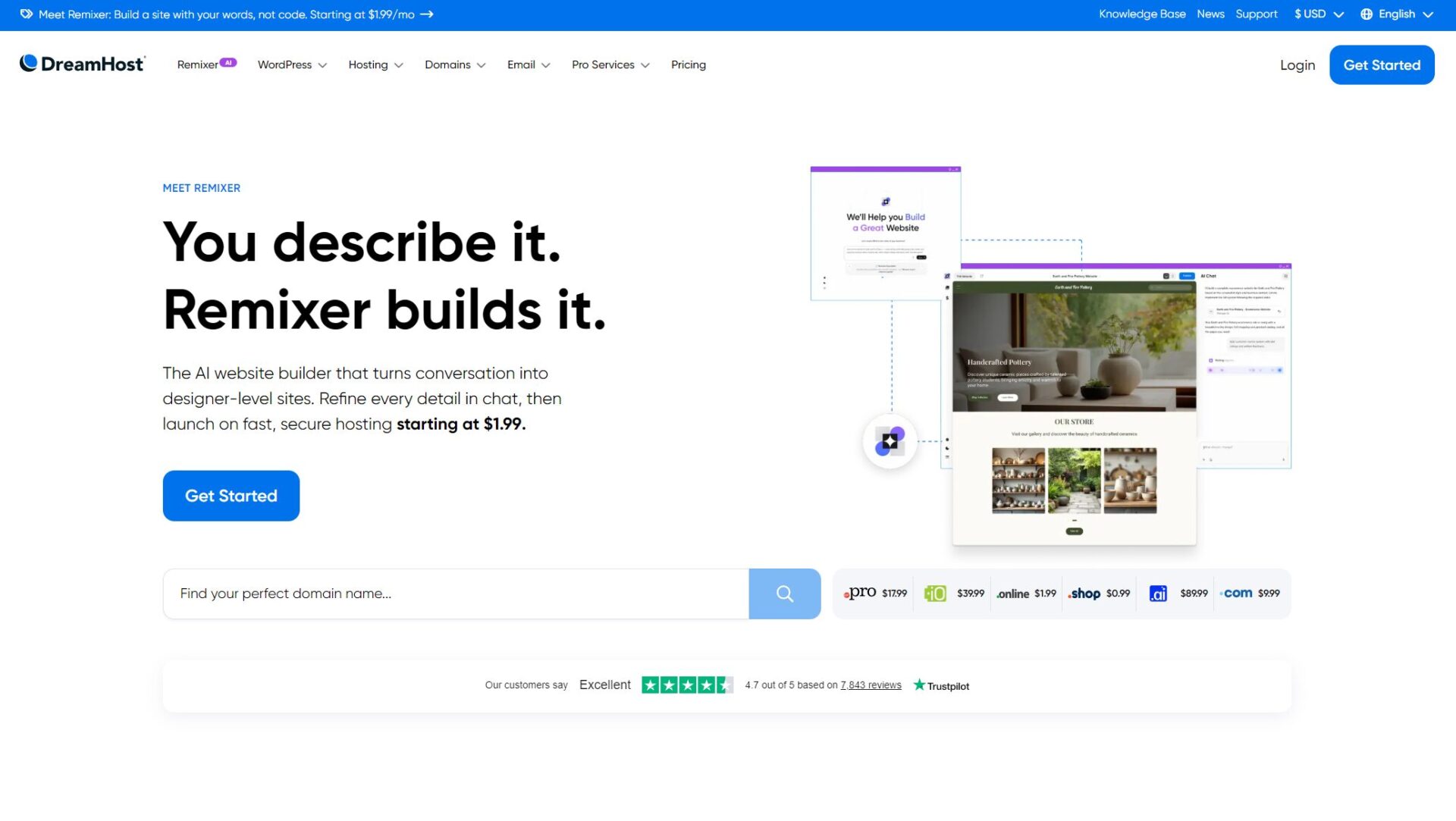Open the USD currency selector
Screen dimensions: 1456x821
[1318, 14]
